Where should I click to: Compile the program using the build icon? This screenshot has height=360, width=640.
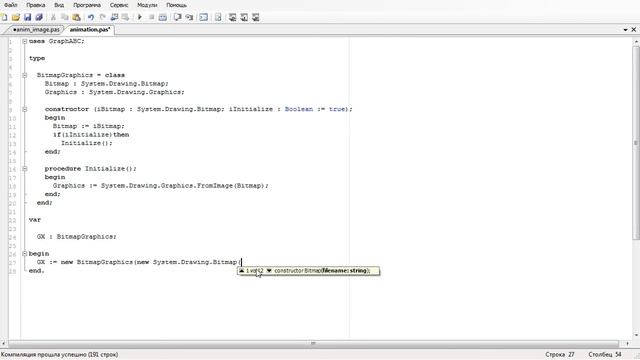tap(163, 17)
